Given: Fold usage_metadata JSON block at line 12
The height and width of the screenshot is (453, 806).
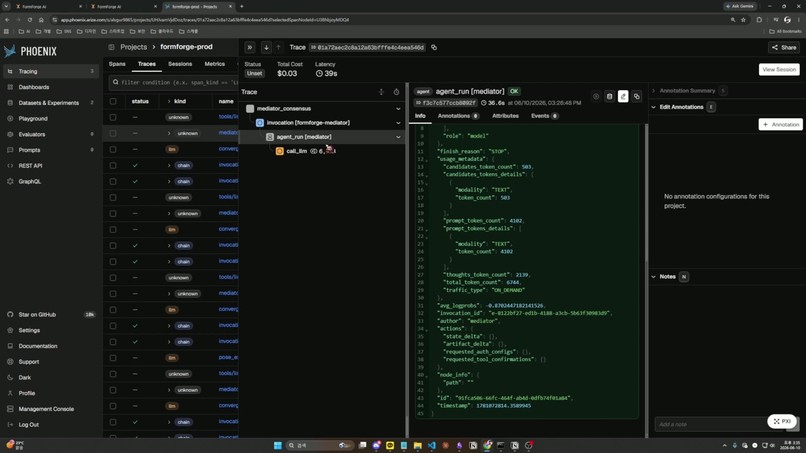Looking at the screenshot, I should (x=427, y=160).
